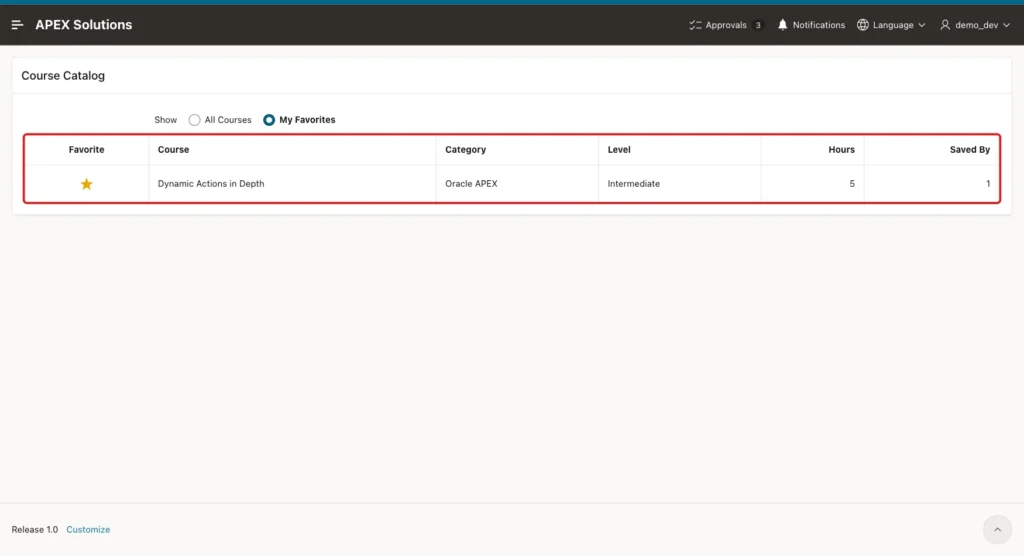Click the Release 1.0 footer text
The image size is (1024, 556).
35,530
